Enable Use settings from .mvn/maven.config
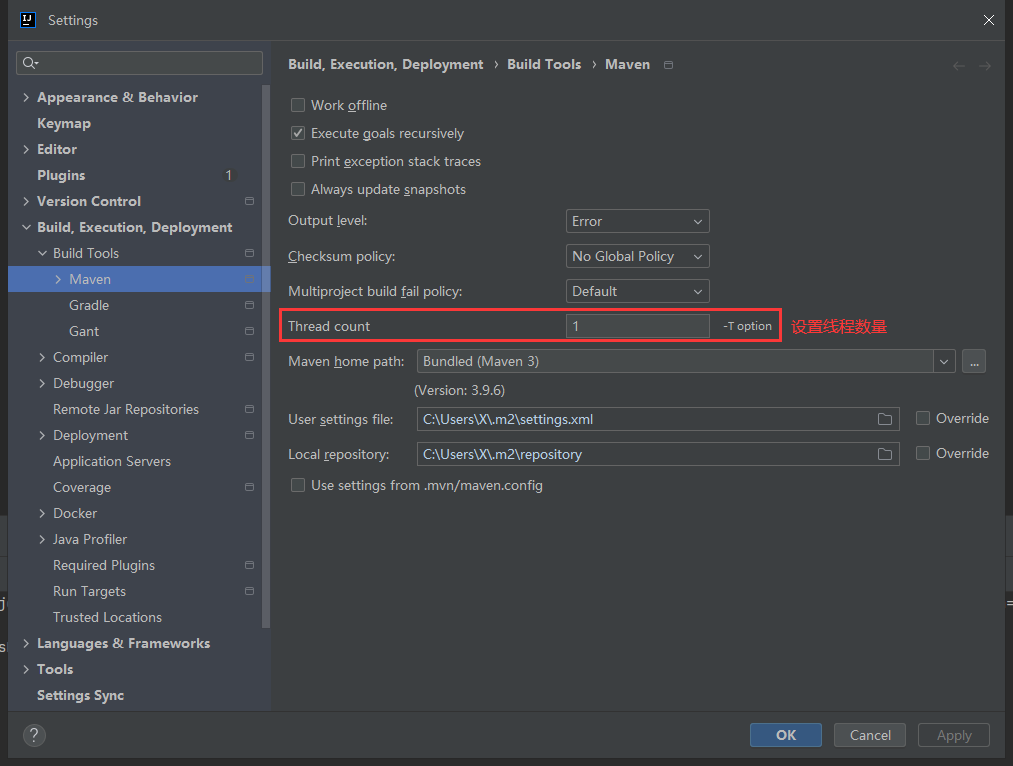Viewport: 1013px width, 766px height. 298,485
